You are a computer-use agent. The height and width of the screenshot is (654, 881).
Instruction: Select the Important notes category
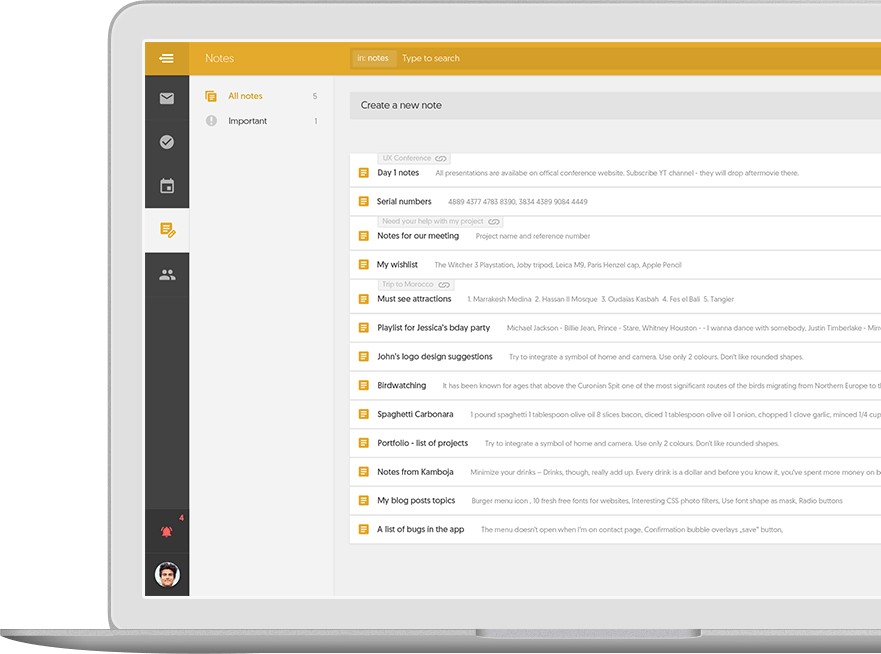247,121
